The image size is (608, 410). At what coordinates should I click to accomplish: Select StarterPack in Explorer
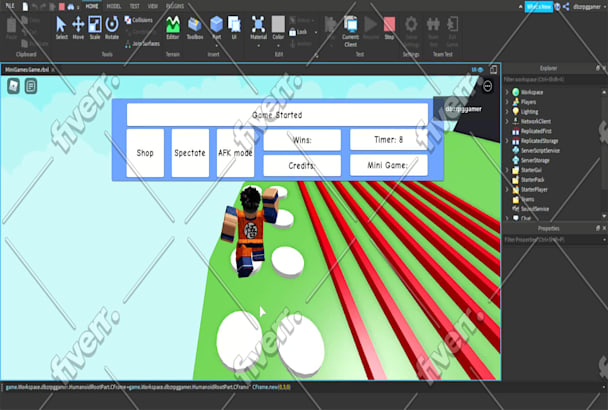tap(528, 180)
